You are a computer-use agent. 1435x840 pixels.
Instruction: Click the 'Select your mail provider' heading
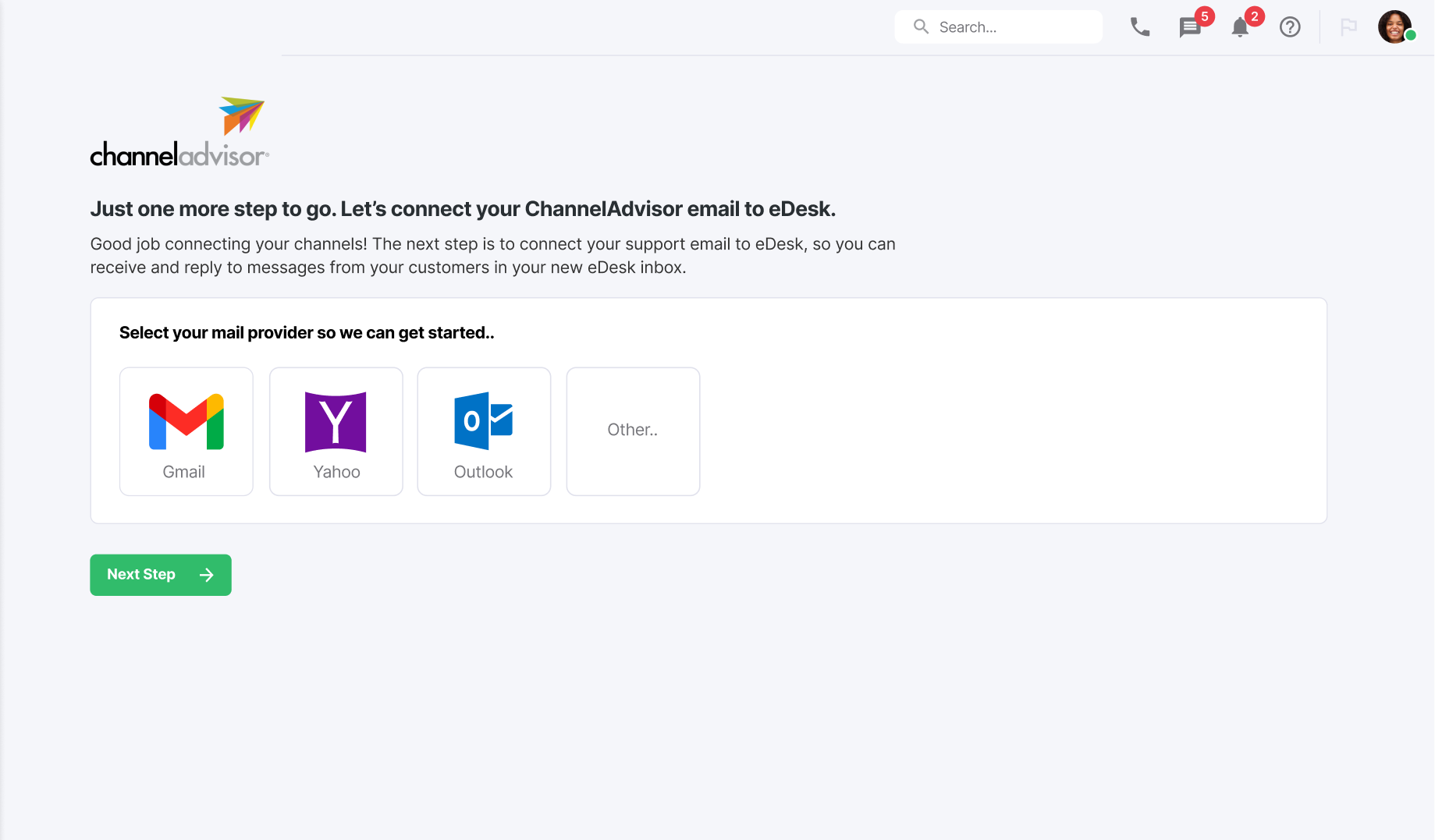click(x=307, y=333)
